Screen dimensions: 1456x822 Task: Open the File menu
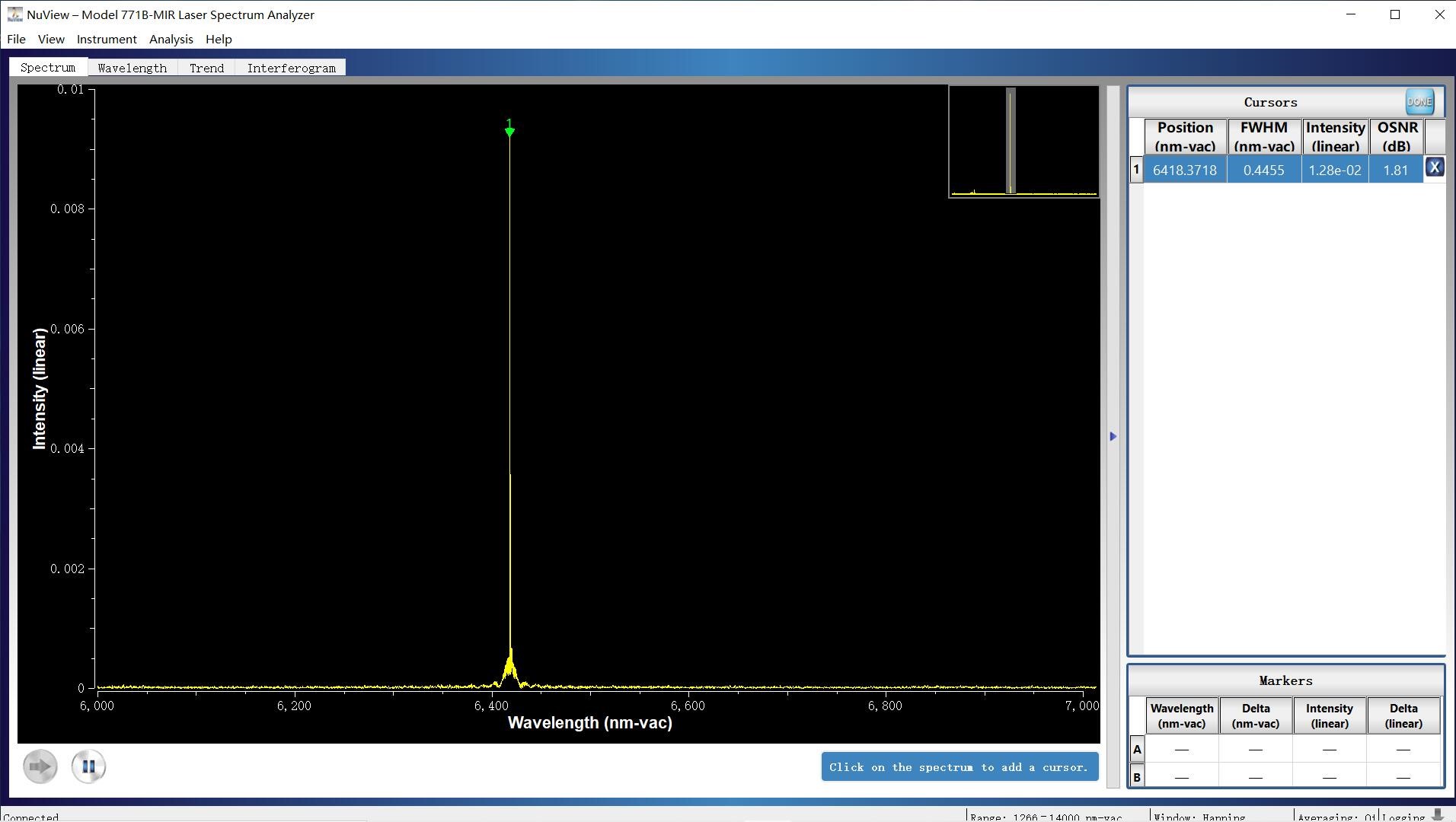[x=16, y=39]
